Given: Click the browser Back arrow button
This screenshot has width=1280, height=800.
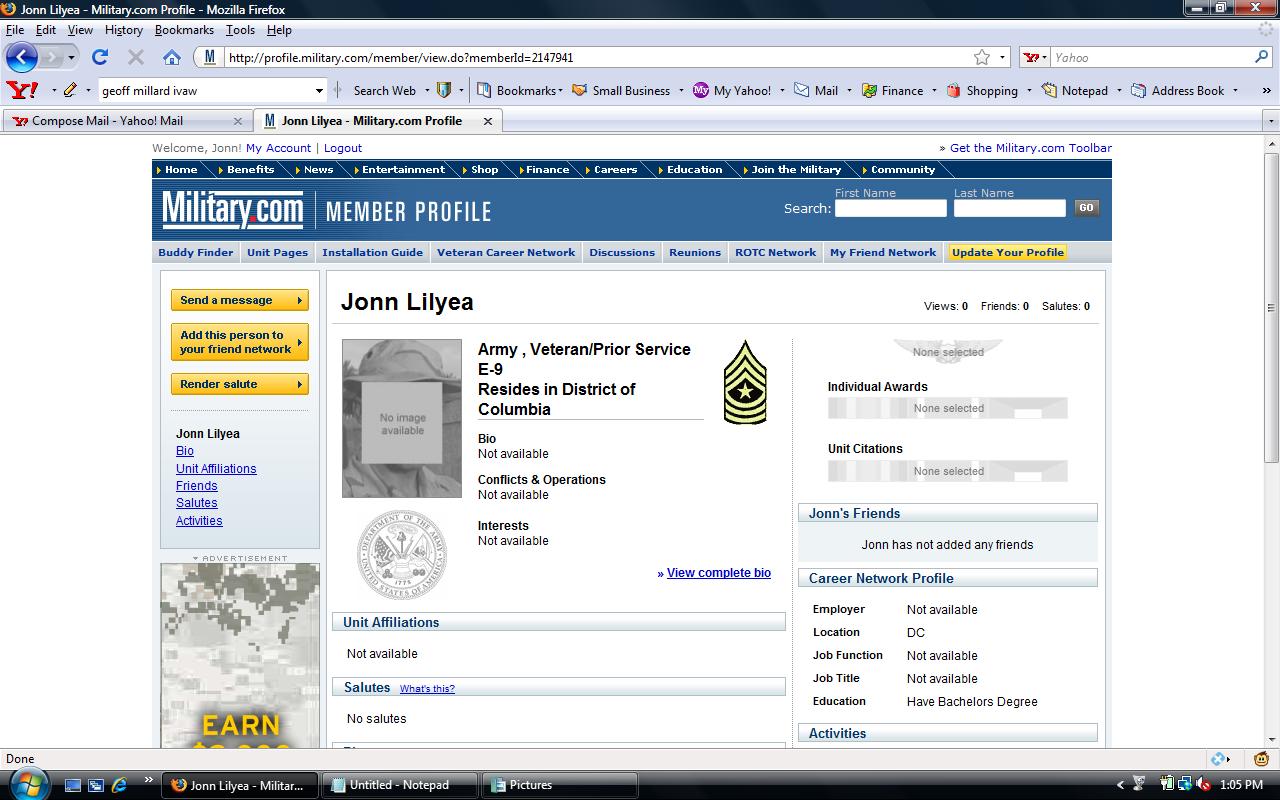Looking at the screenshot, I should tap(22, 57).
